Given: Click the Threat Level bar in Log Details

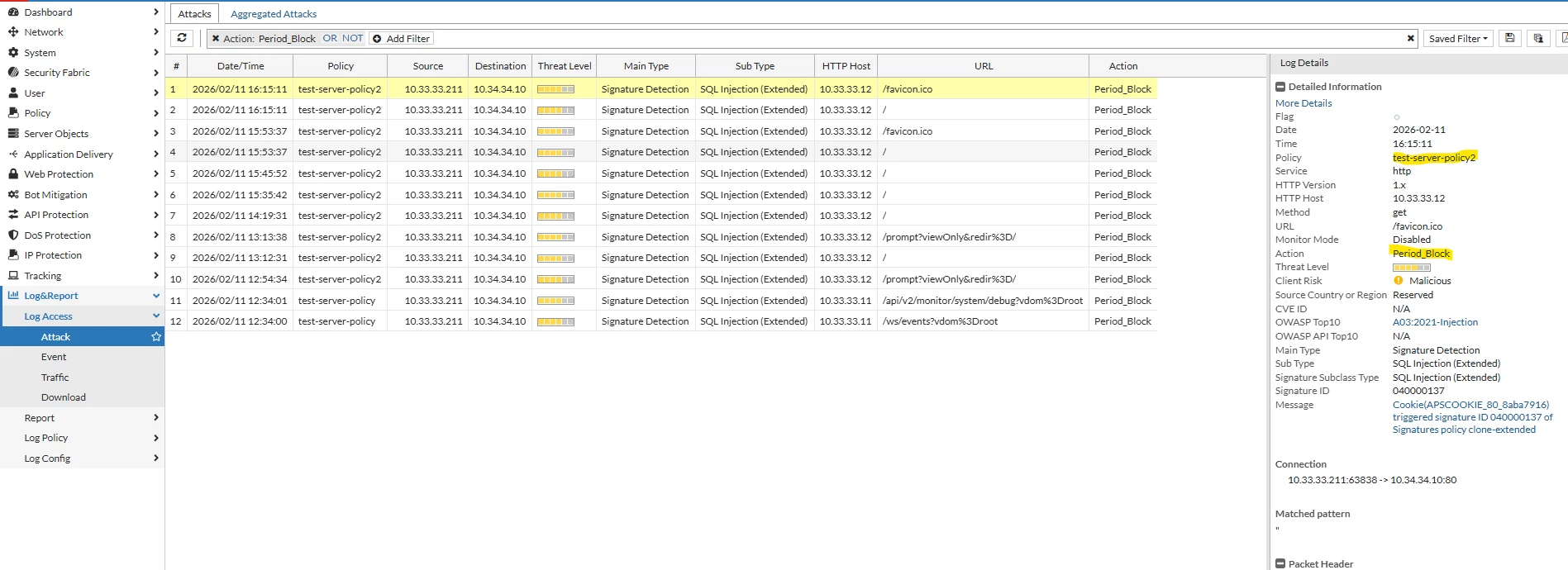Looking at the screenshot, I should point(1411,268).
